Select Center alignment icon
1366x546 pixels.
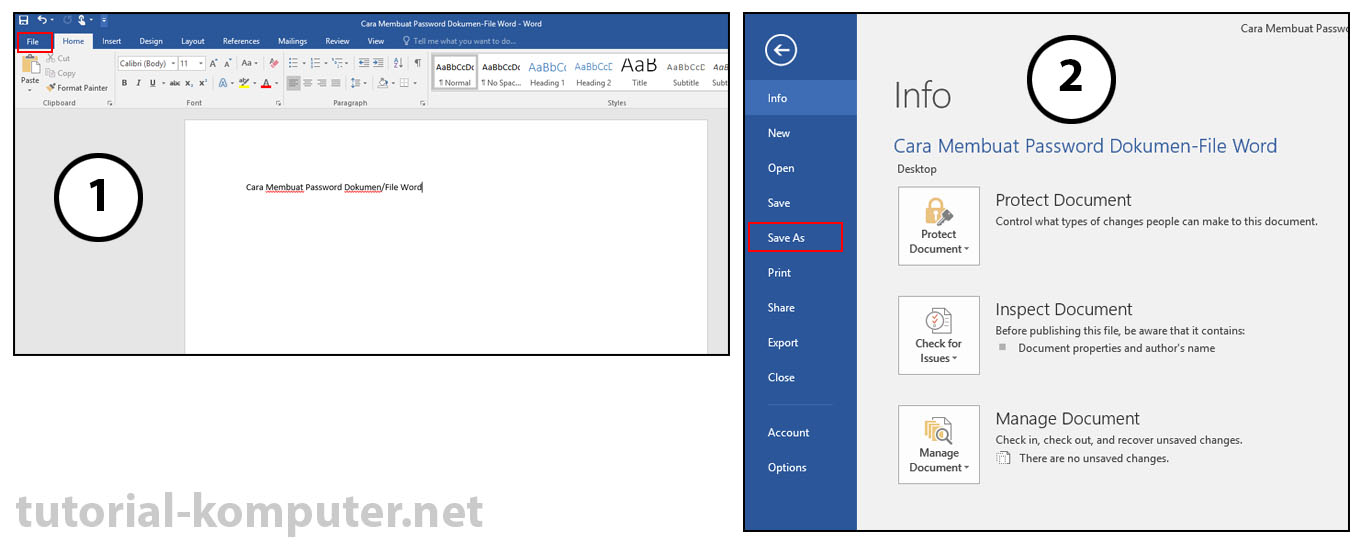click(x=308, y=83)
